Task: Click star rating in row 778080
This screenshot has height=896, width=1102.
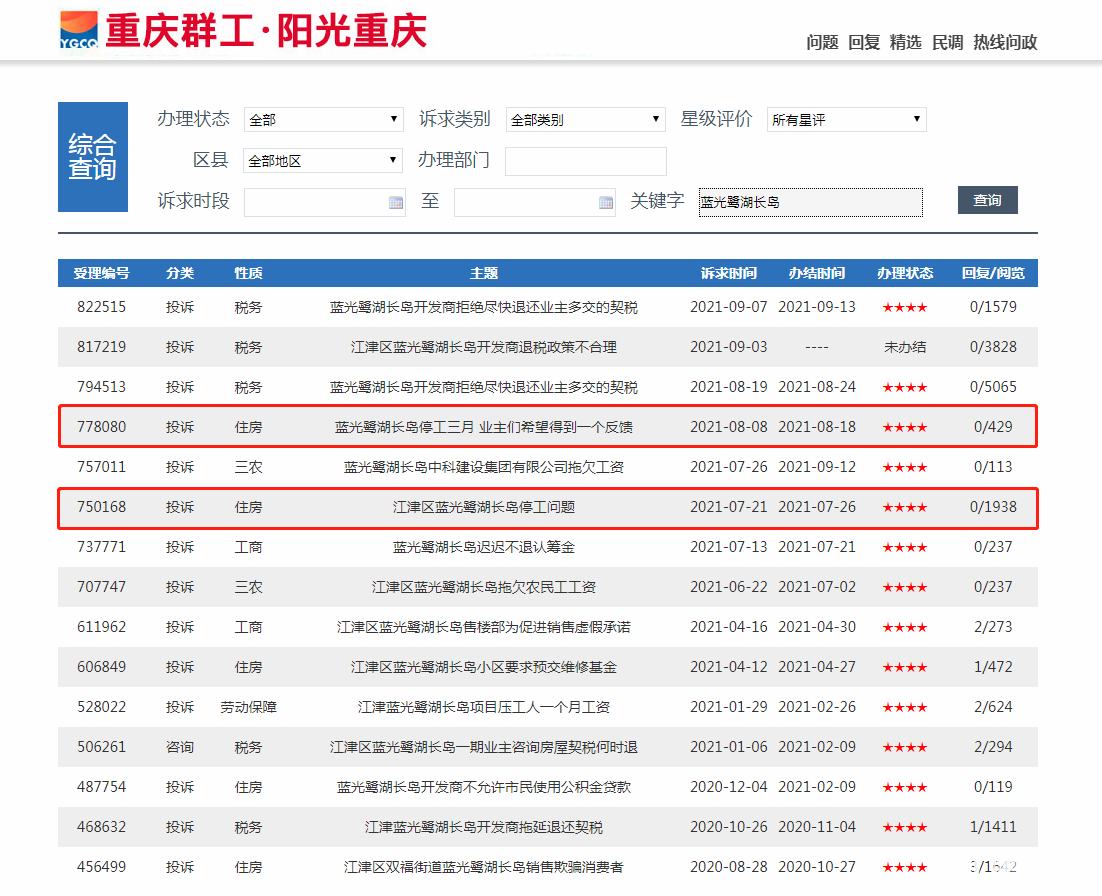Action: [x=905, y=427]
